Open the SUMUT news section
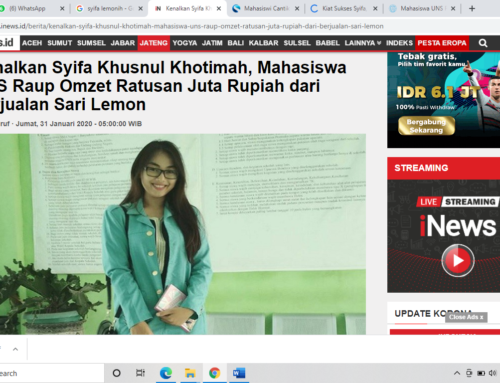 pyautogui.click(x=60, y=43)
